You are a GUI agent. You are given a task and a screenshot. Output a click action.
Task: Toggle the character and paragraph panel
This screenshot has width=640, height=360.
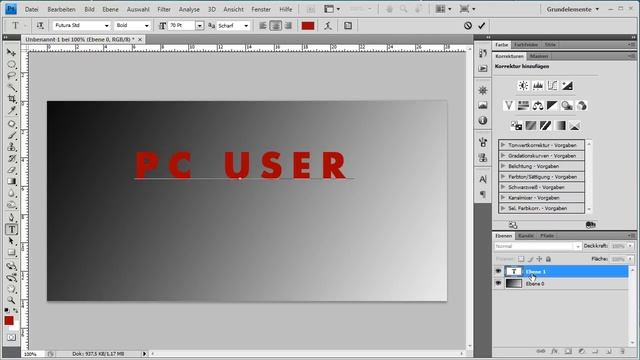coord(348,25)
